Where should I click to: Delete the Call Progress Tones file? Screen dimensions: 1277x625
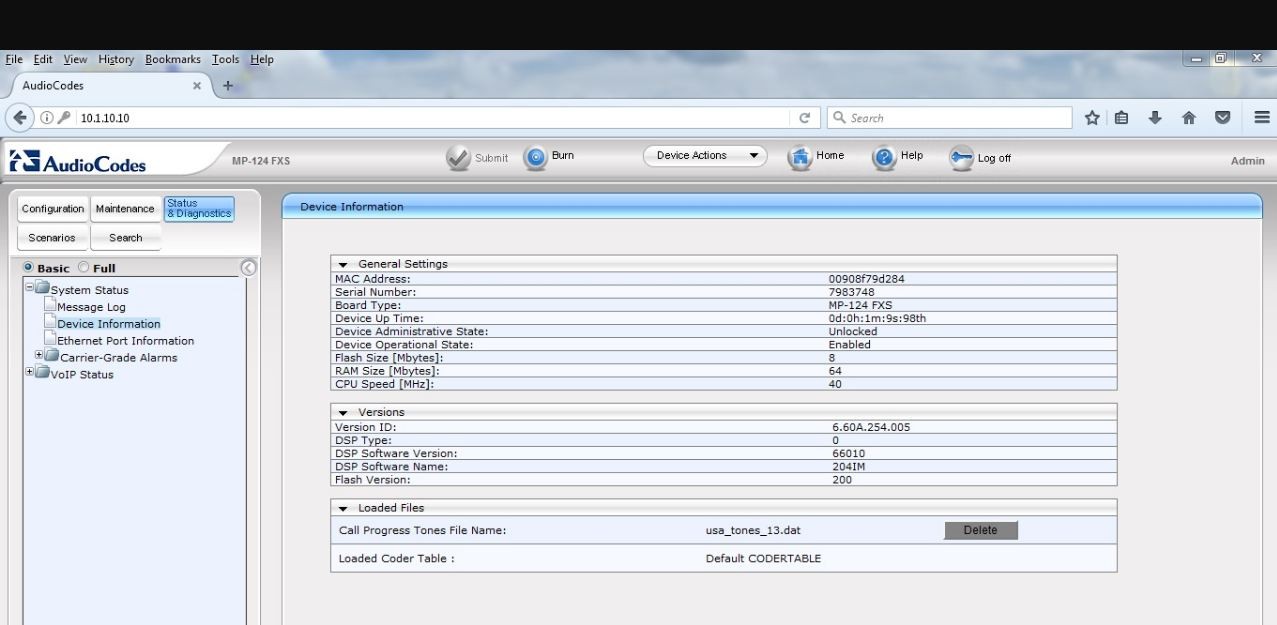(980, 530)
